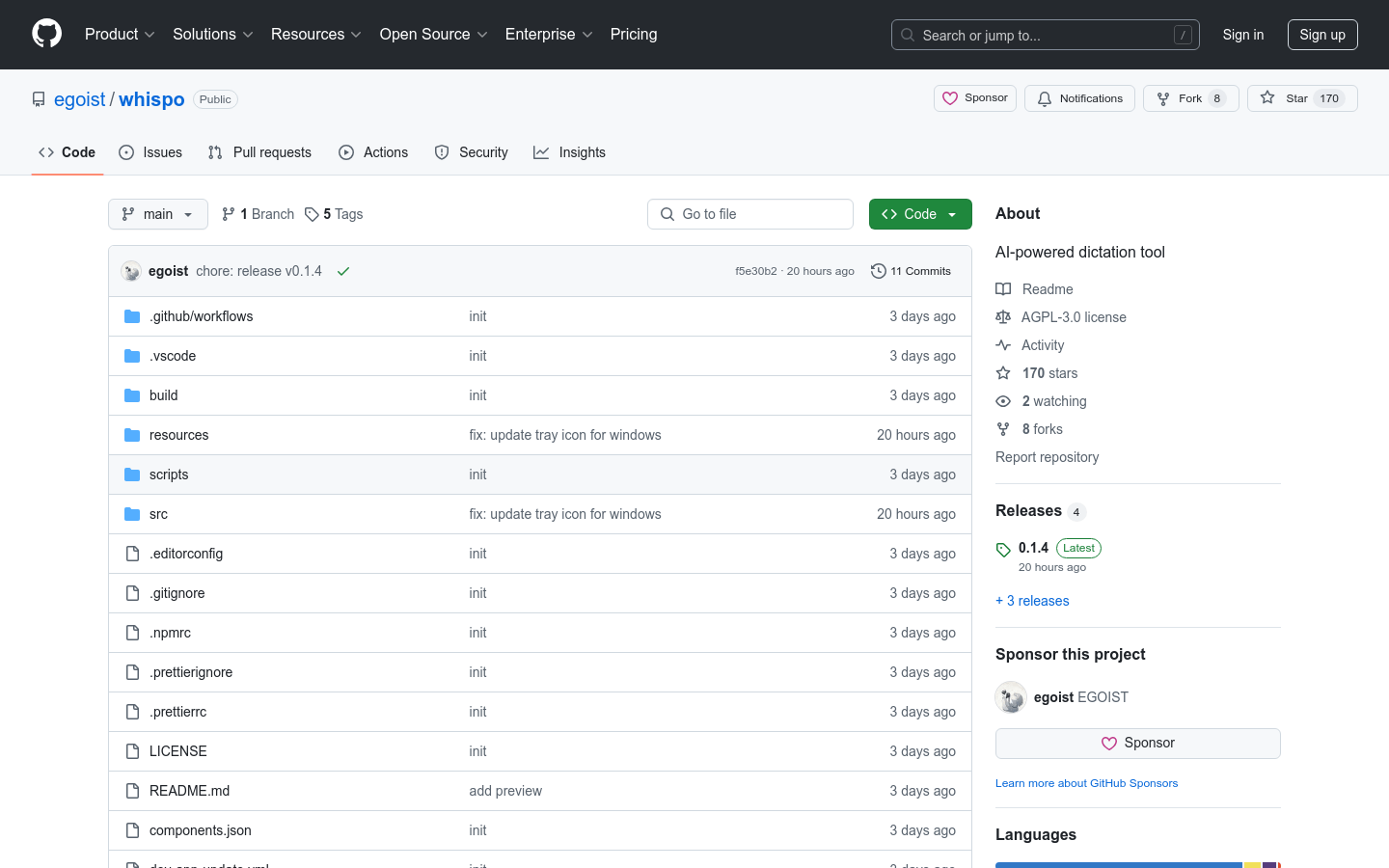The image size is (1389, 868).
Task: Open the 11 Commits history link
Action: point(911,271)
